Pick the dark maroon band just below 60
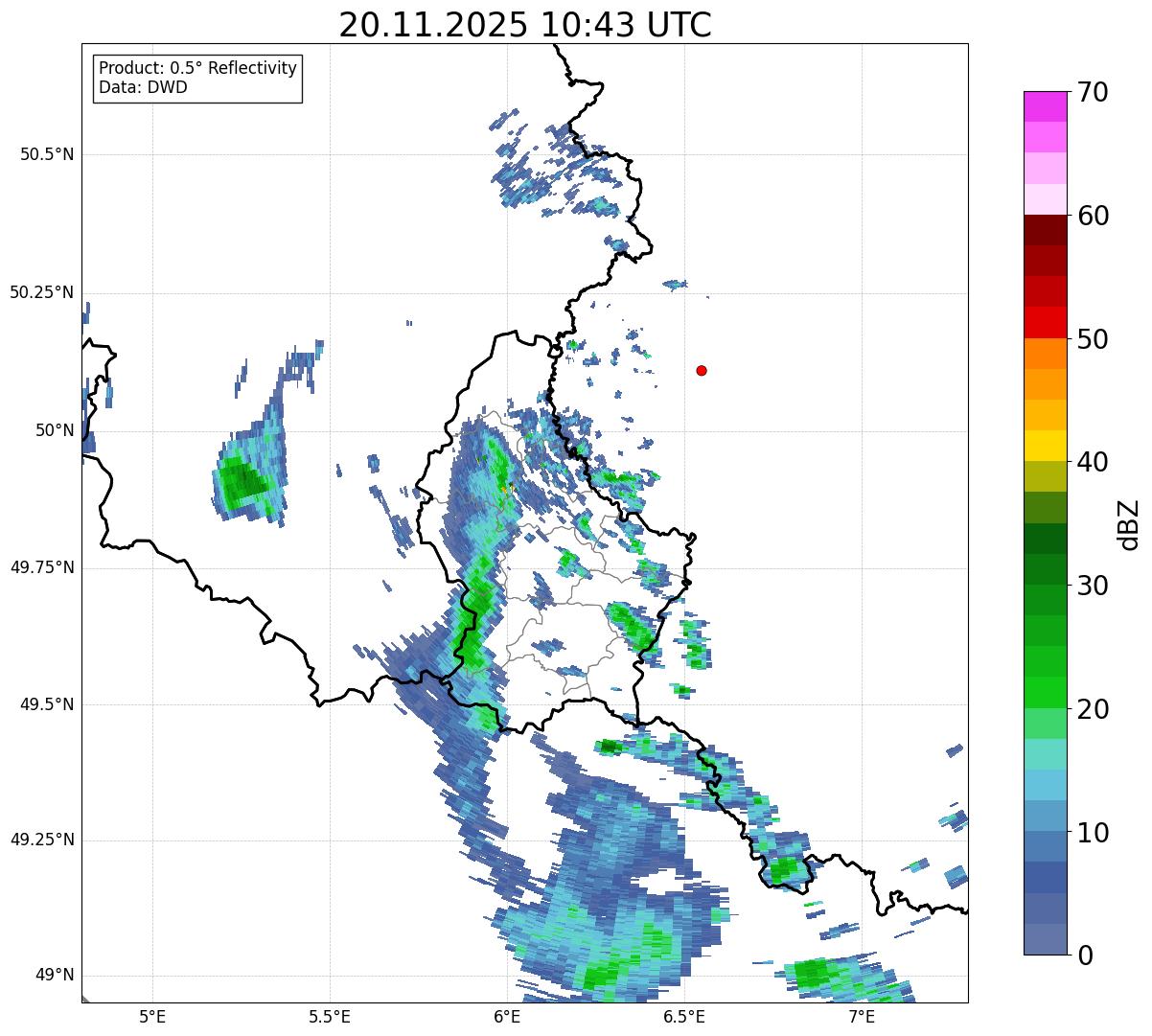Screen dimensions: 1152x1036 tap(1045, 230)
